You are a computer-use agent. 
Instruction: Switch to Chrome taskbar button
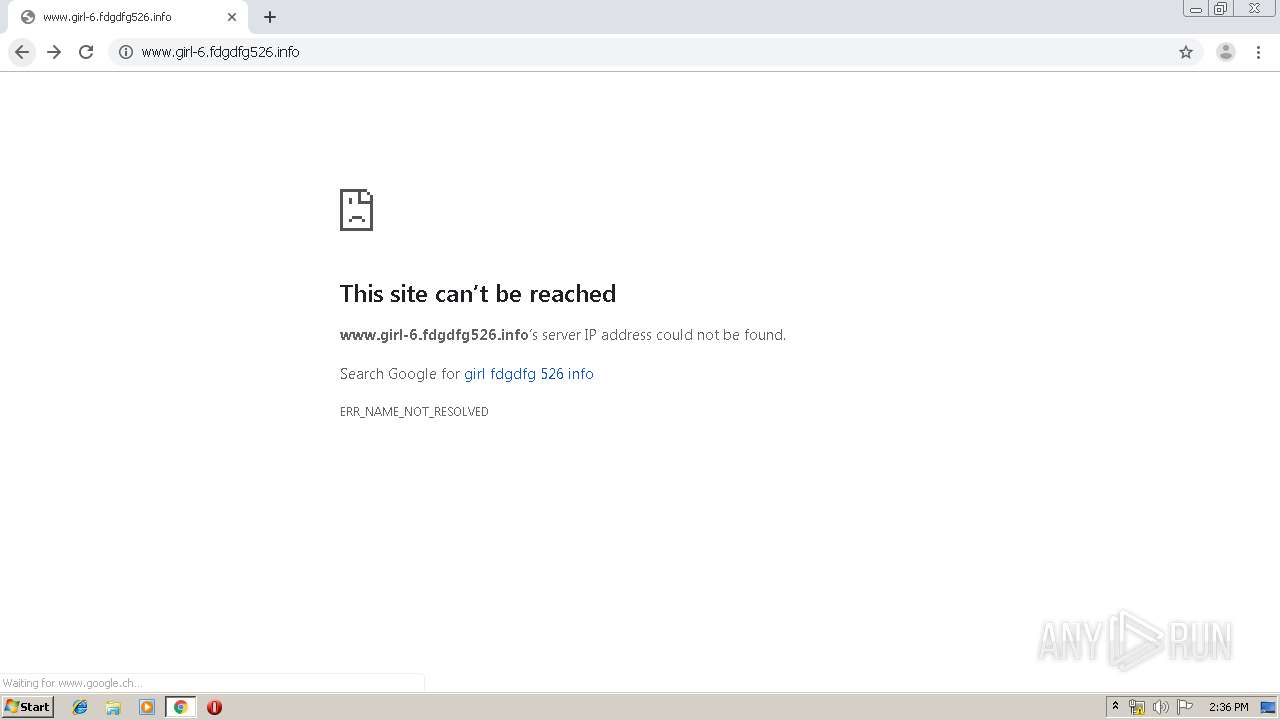coord(180,707)
